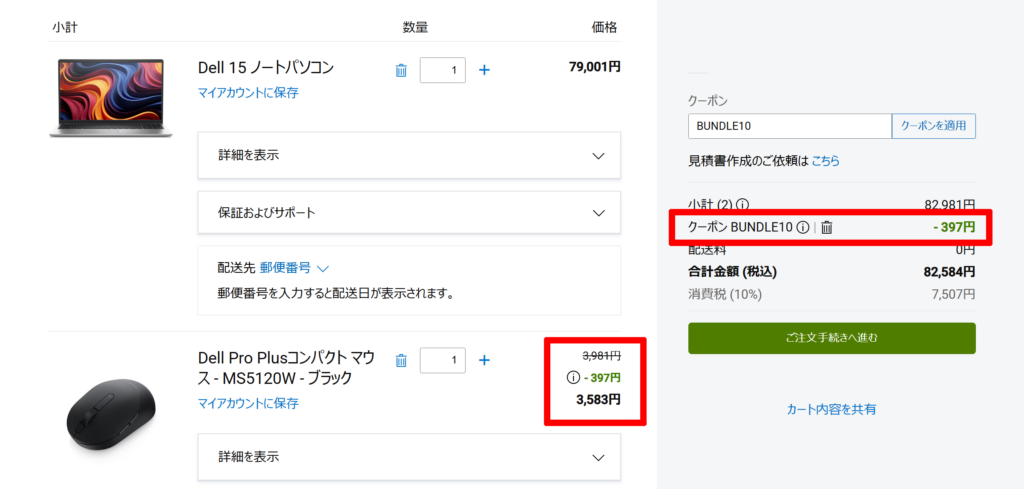Click カート内容を共有 link
The width and height of the screenshot is (1024, 489).
831,409
